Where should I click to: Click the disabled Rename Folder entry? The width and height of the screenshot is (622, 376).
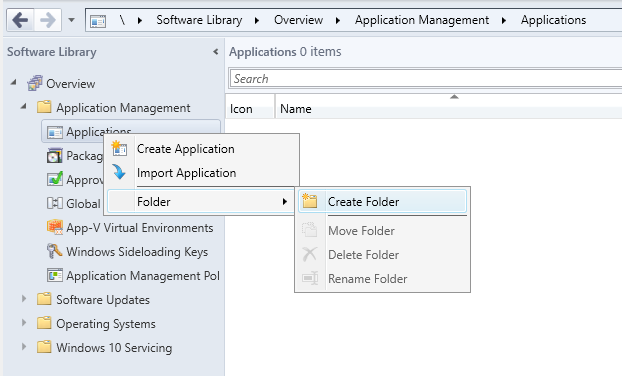click(x=382, y=278)
